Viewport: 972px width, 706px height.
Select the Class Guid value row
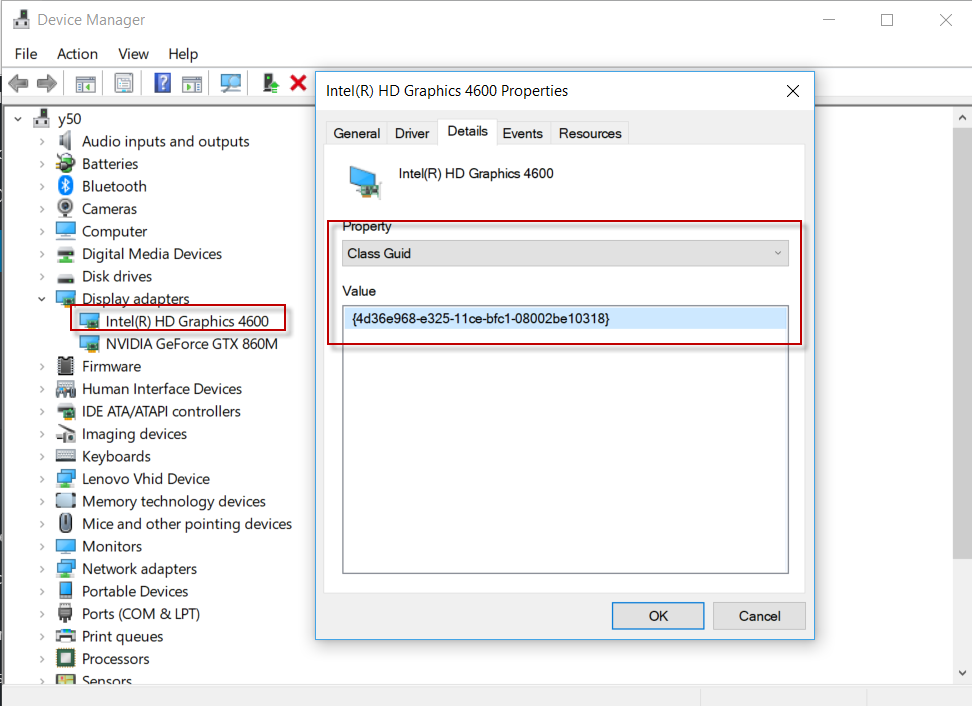point(565,319)
